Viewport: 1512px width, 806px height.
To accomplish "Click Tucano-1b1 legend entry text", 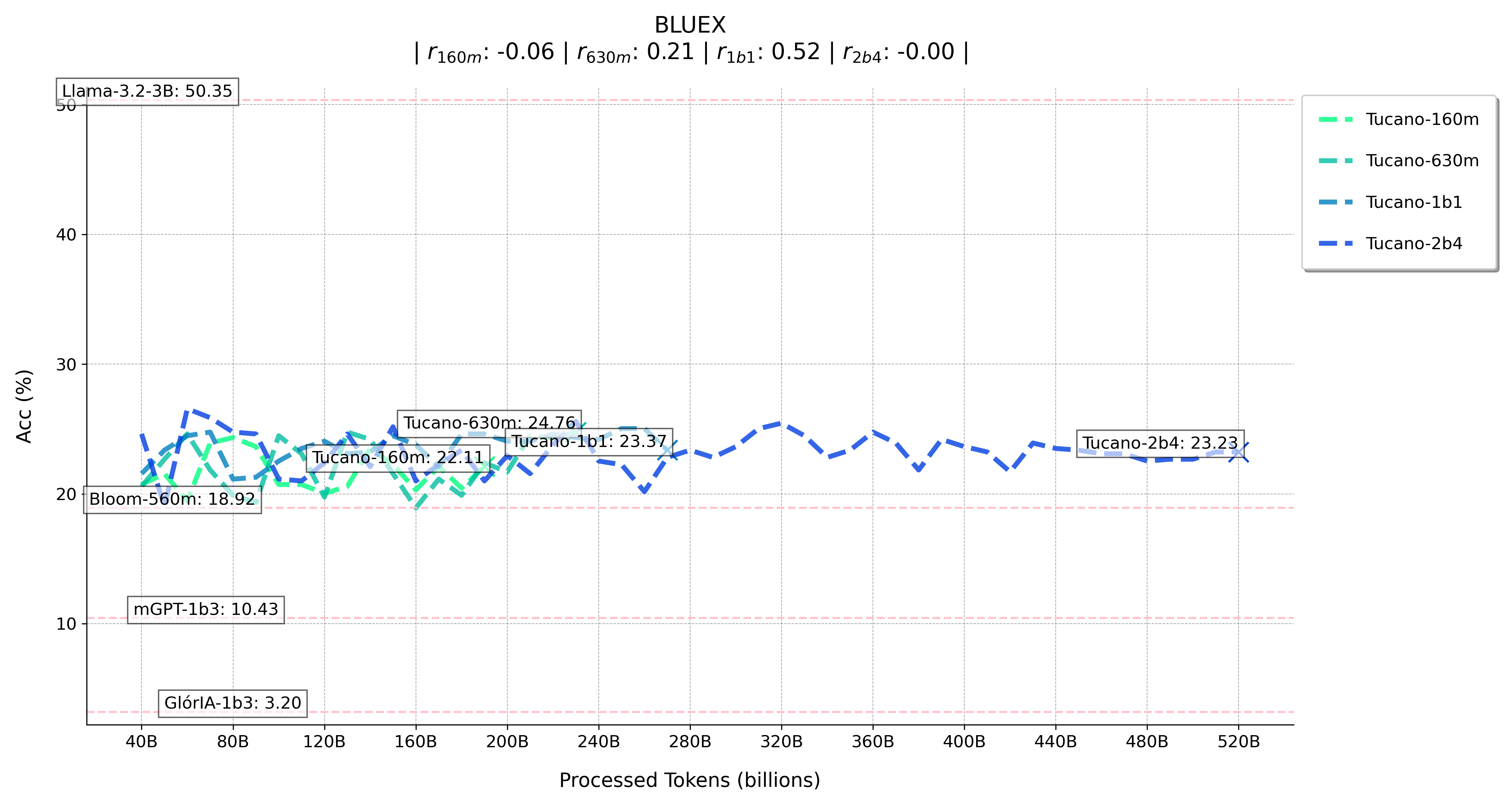I will click(x=1414, y=203).
